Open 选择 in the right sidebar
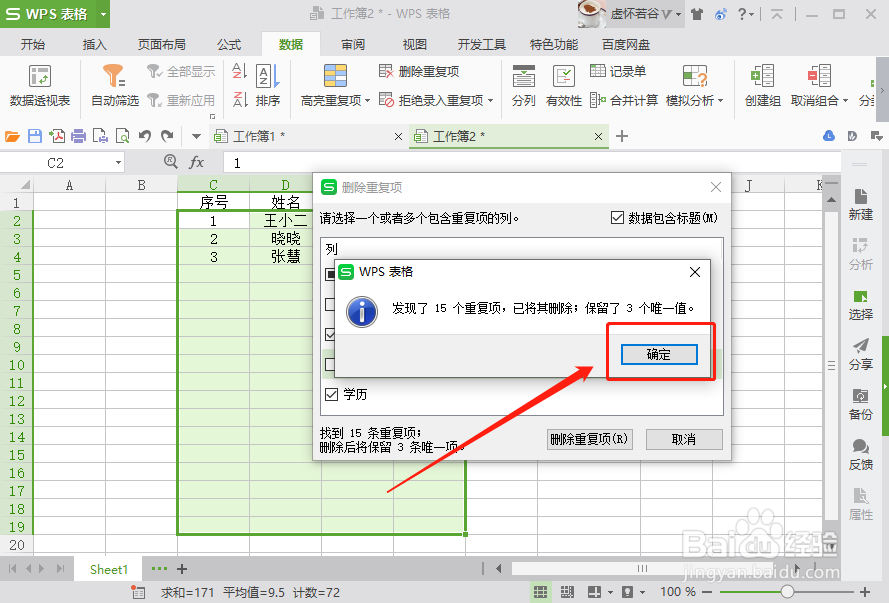This screenshot has width=889, height=603. click(x=860, y=304)
